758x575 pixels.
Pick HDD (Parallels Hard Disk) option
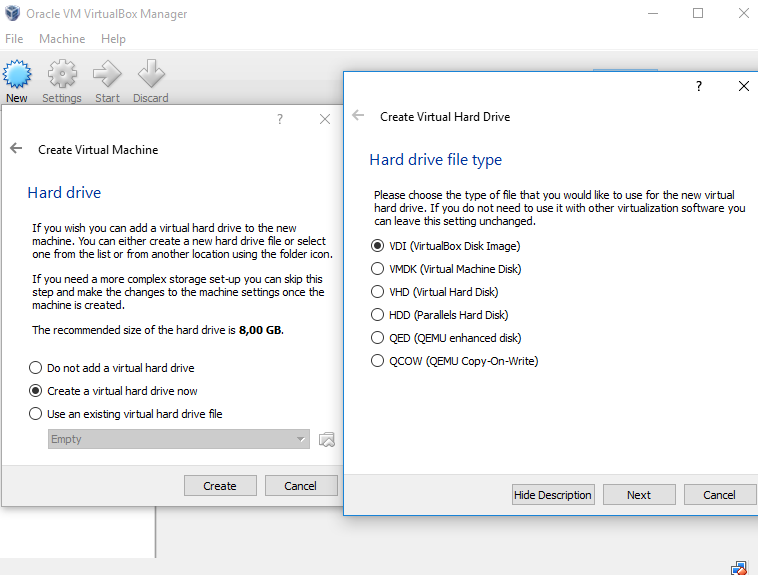pyautogui.click(x=439, y=315)
